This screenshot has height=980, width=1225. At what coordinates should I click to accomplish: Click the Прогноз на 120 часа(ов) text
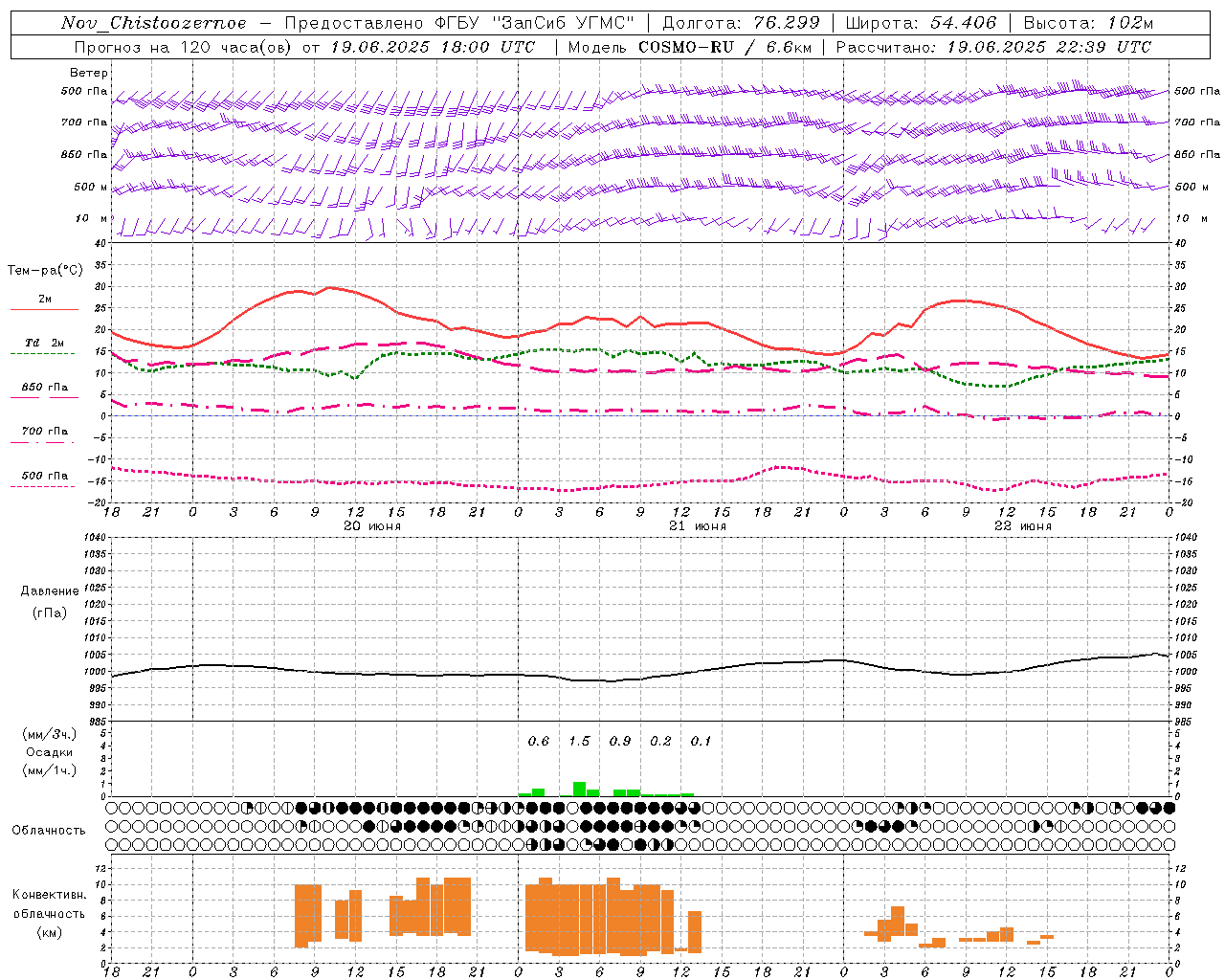(185, 47)
